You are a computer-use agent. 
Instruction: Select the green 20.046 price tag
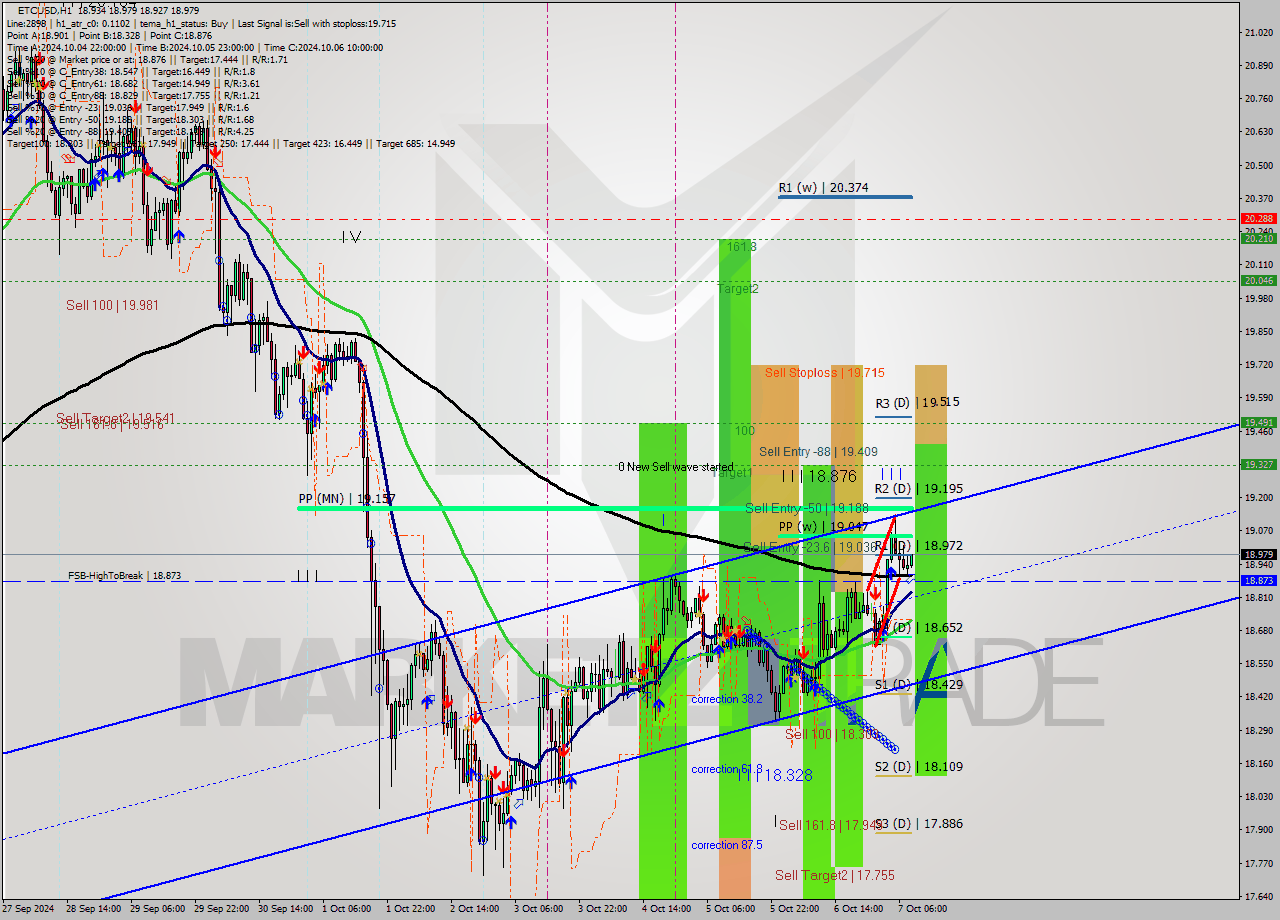[x=1258, y=280]
